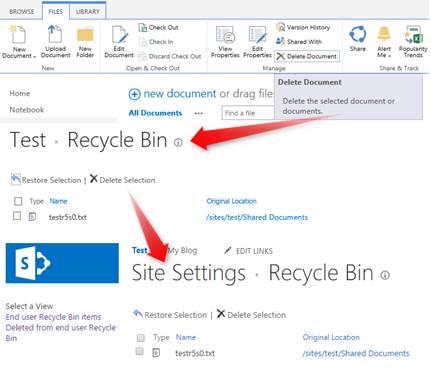
Task: Go to Home in left navigation
Action: pos(20,93)
